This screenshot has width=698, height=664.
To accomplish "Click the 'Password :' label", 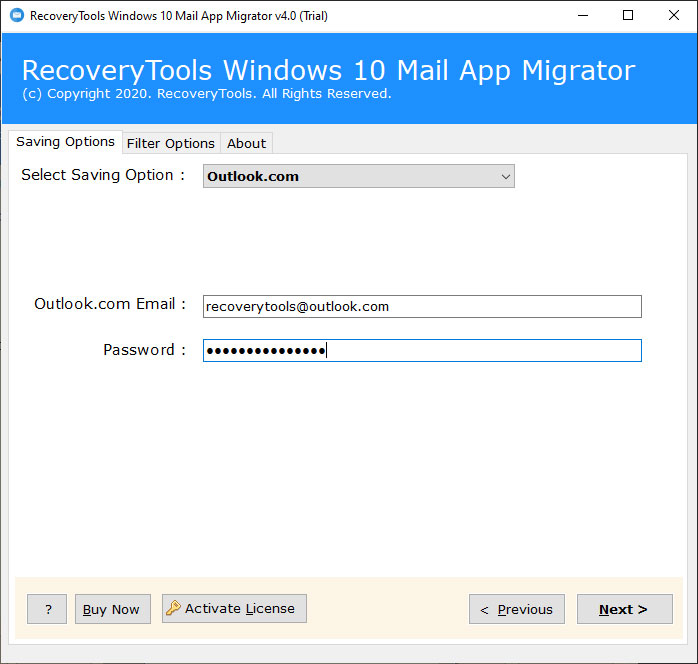I will pyautogui.click(x=144, y=350).
